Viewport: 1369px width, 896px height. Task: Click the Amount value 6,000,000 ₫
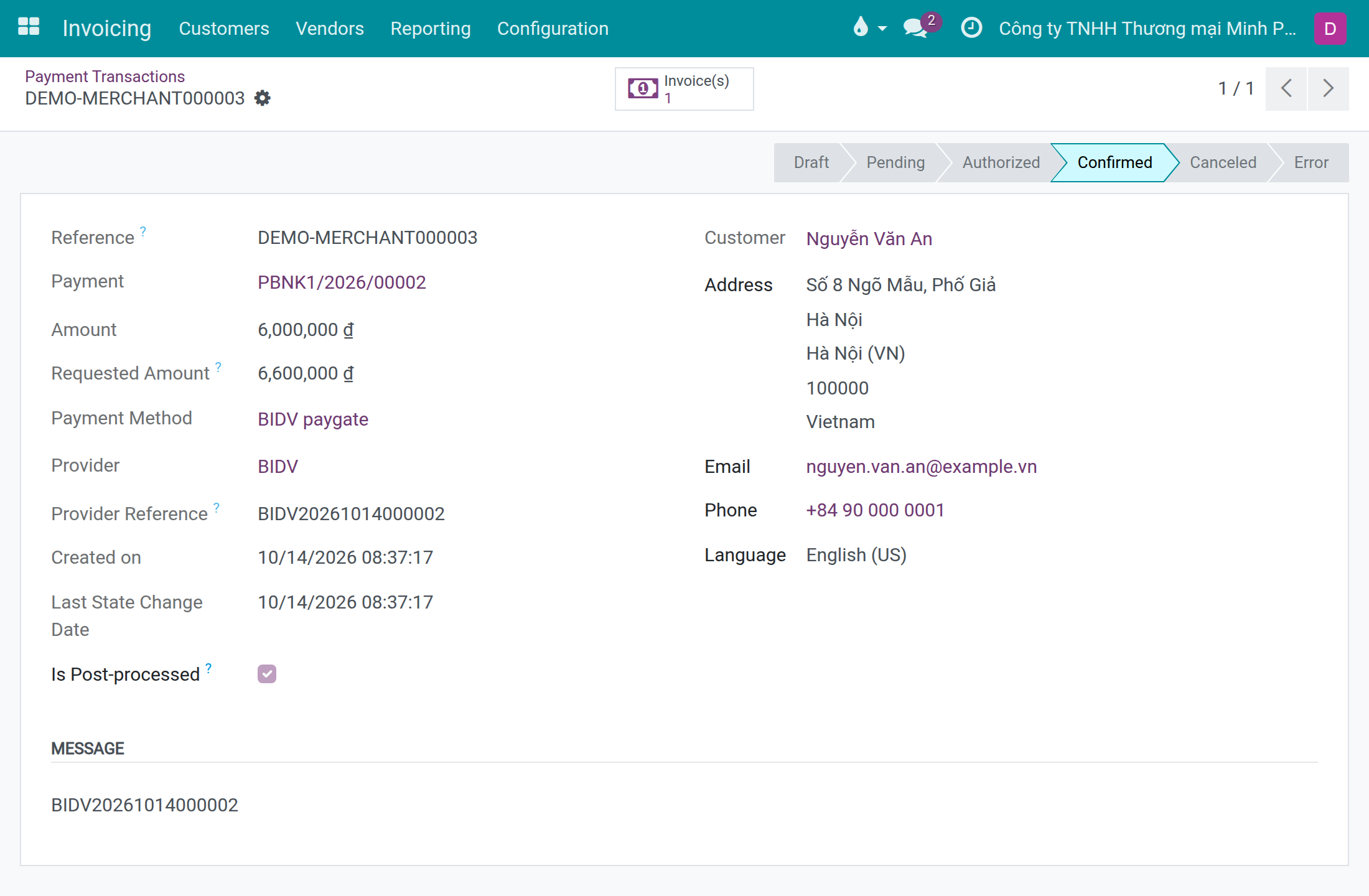pos(306,330)
